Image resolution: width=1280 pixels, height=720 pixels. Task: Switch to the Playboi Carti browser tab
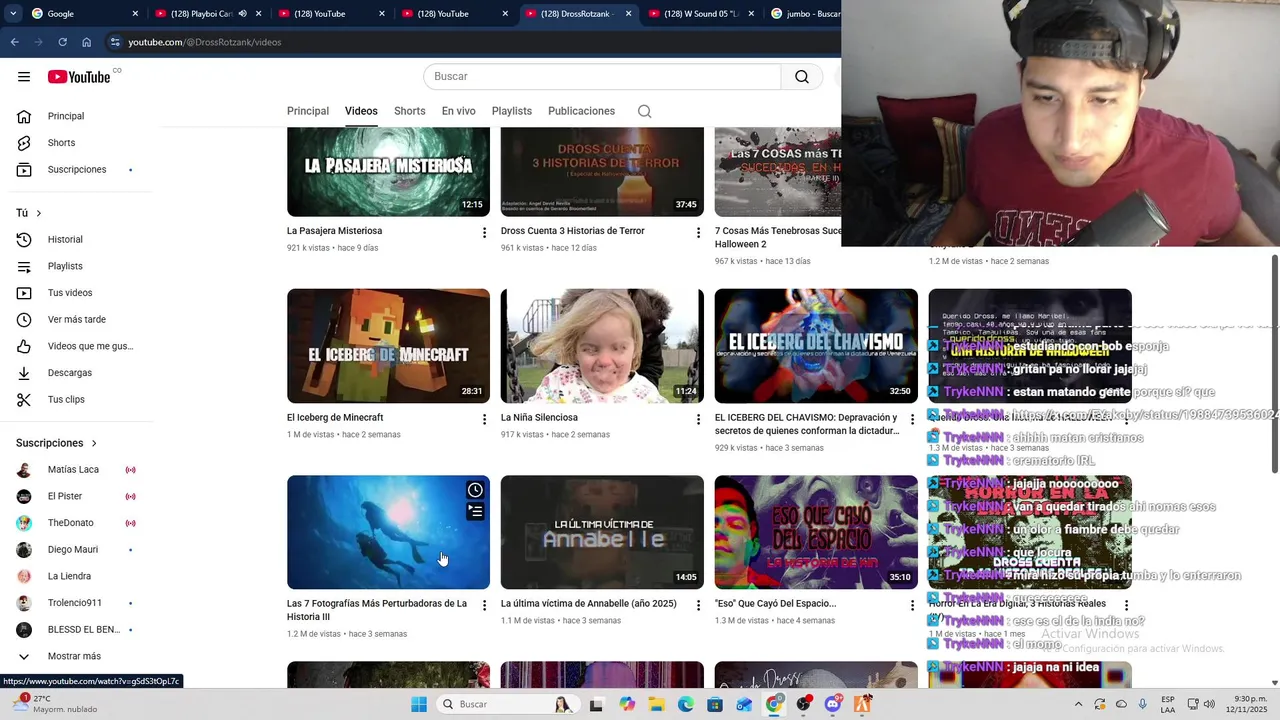point(208,14)
